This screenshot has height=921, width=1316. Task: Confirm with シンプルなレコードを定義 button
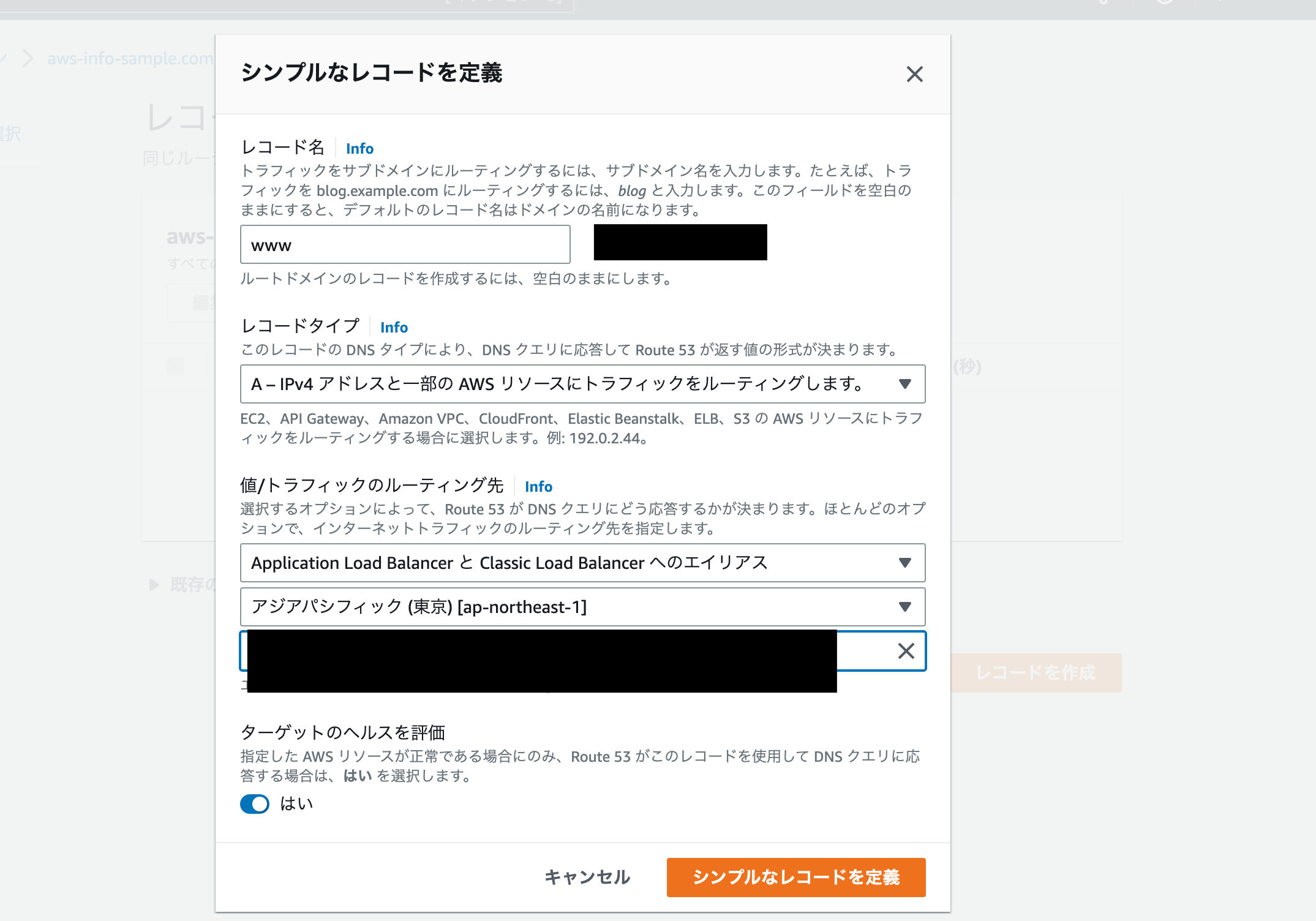pos(796,877)
